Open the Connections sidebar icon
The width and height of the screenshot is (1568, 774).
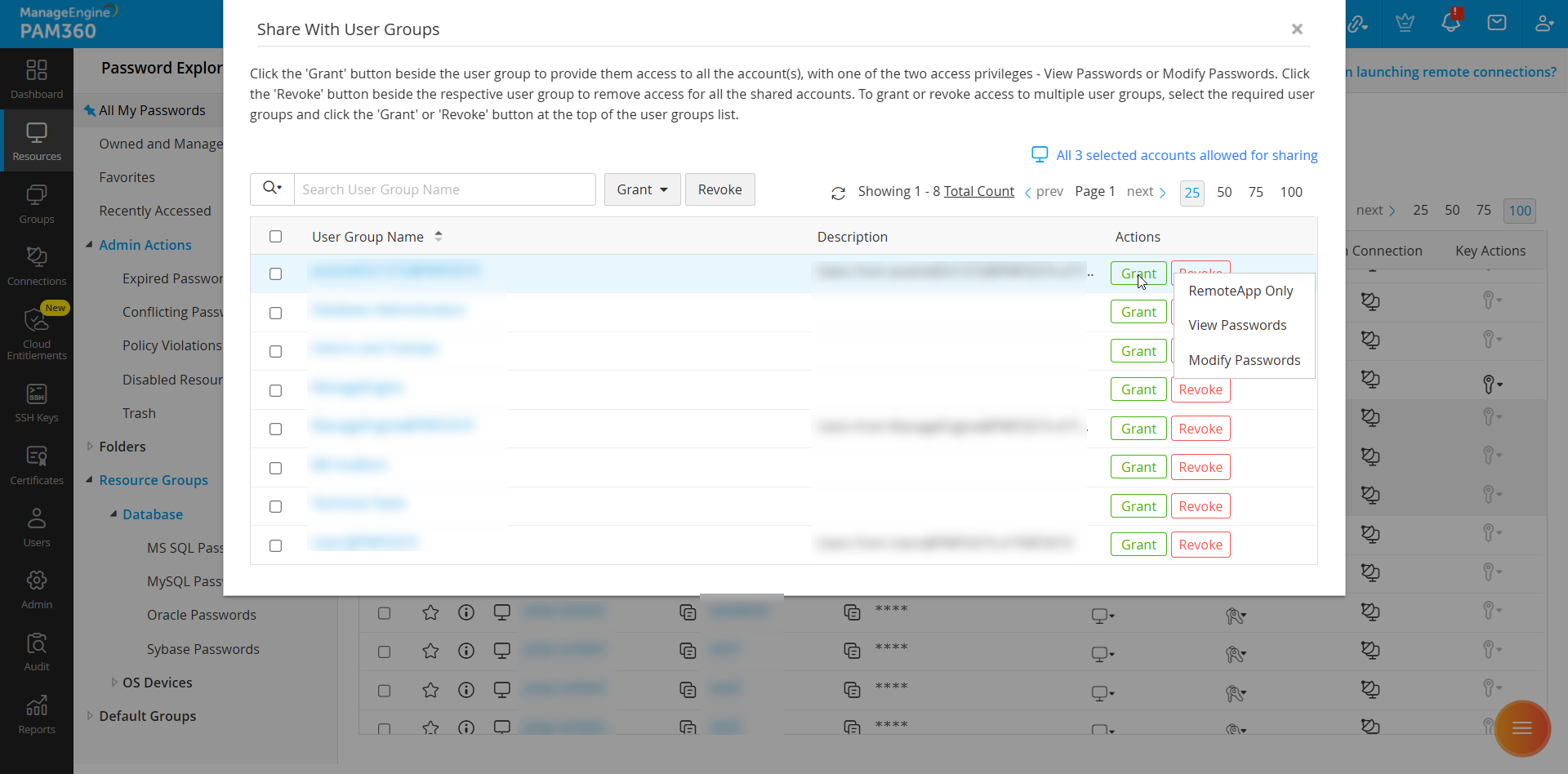(37, 265)
